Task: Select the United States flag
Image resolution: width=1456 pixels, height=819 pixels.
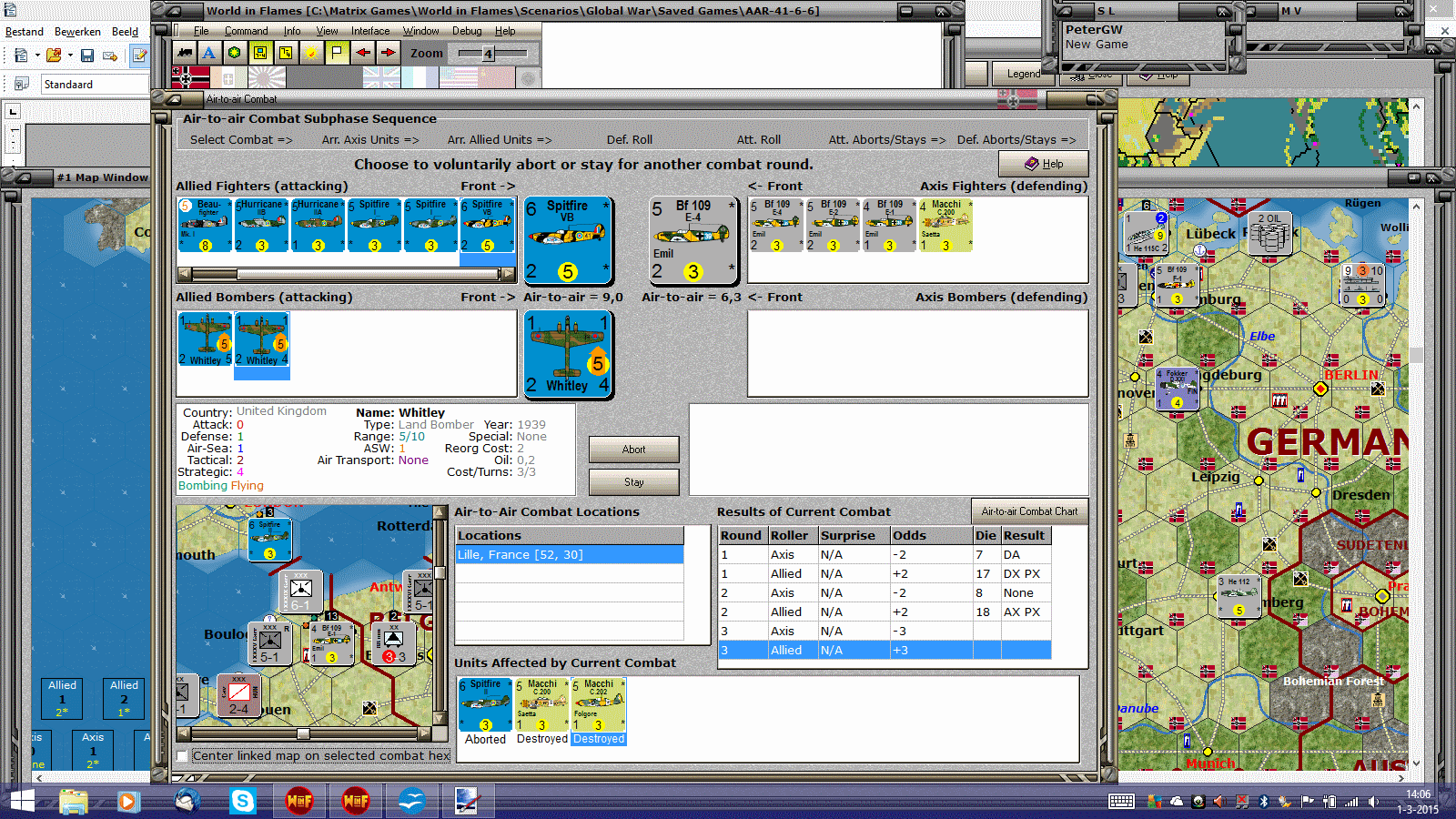Action: [x=458, y=77]
